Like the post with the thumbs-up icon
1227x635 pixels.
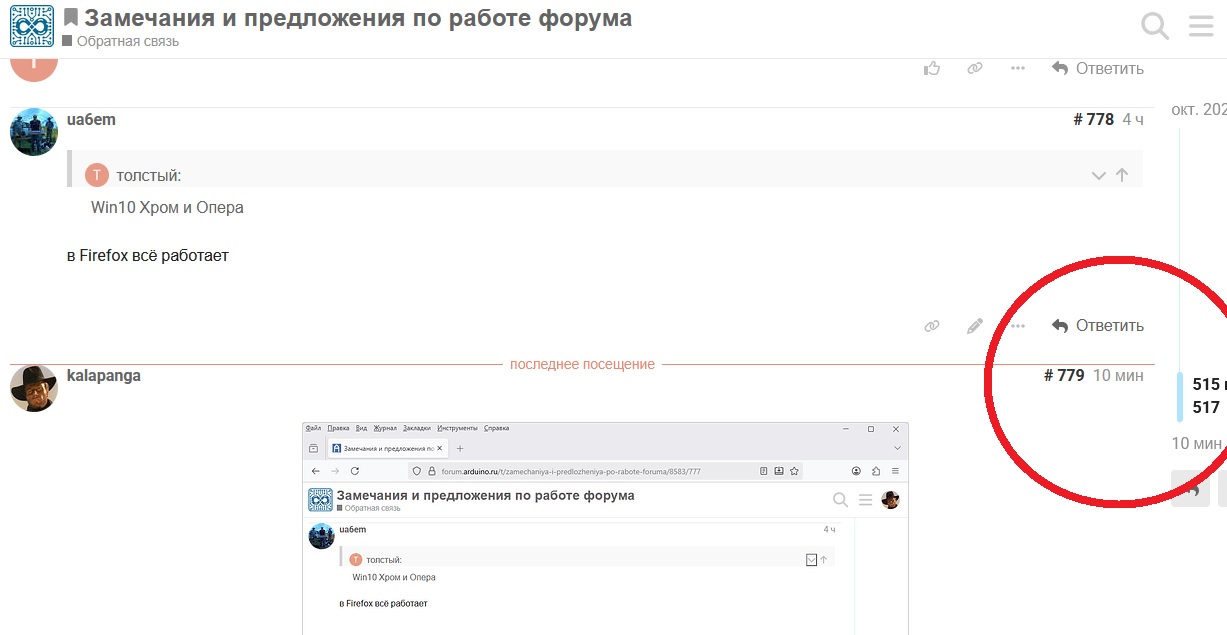[932, 68]
